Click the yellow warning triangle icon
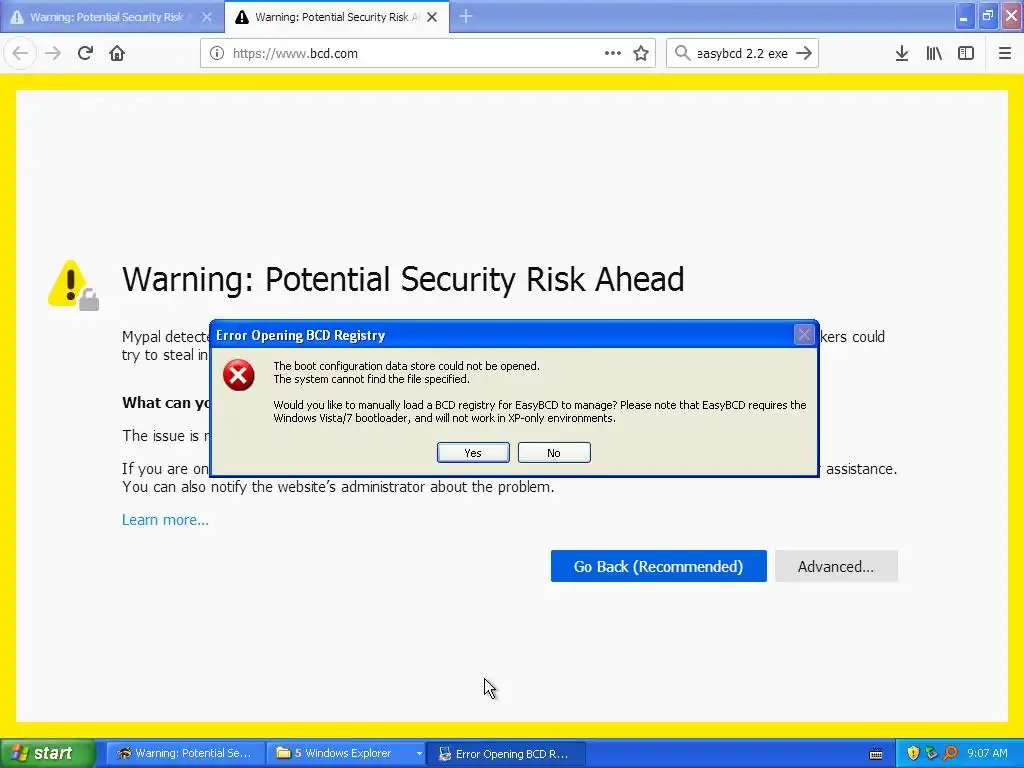This screenshot has width=1024, height=768. pyautogui.click(x=72, y=285)
